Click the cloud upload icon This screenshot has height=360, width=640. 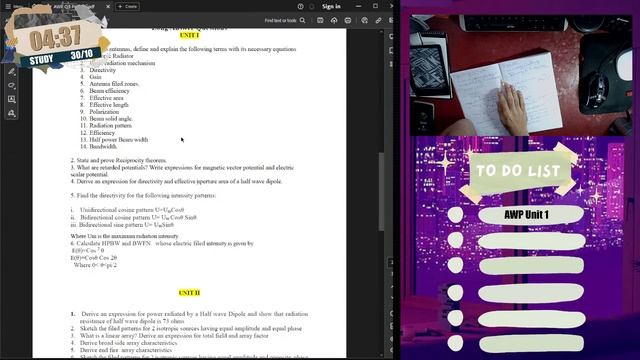click(x=334, y=20)
